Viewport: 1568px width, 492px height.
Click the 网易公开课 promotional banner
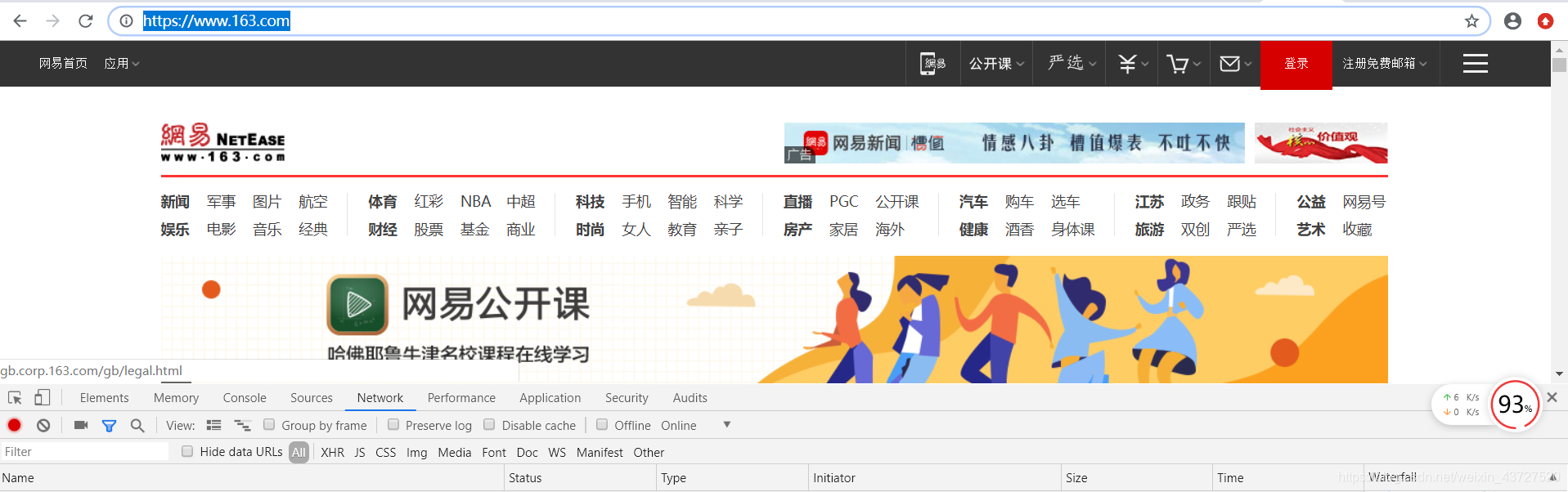click(x=775, y=320)
